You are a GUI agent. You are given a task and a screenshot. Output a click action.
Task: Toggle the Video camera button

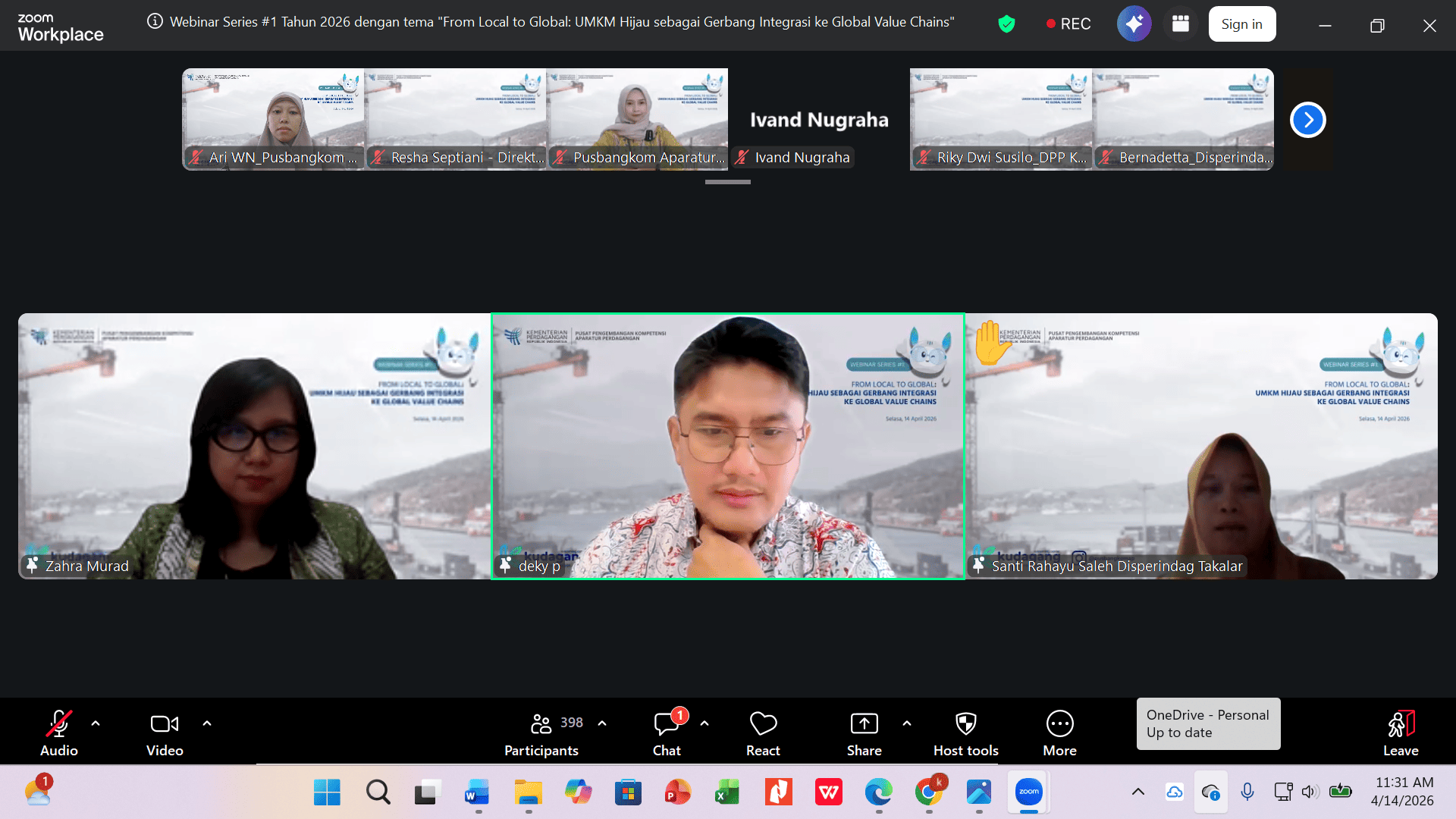pos(165,733)
